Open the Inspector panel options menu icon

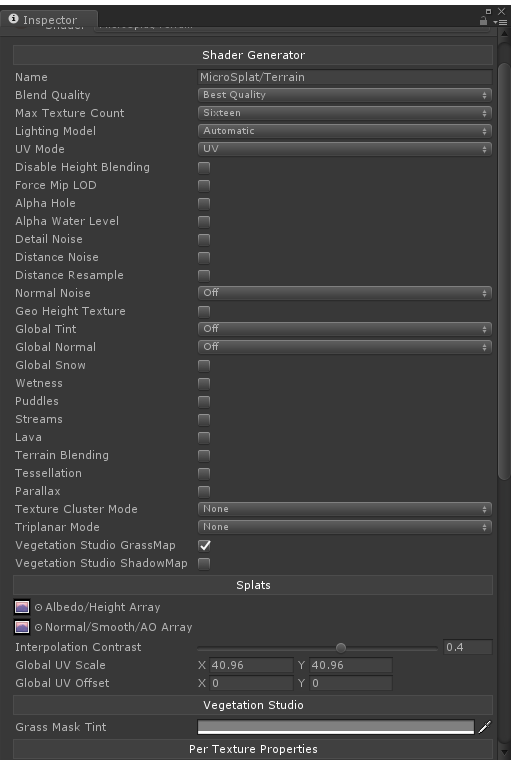point(500,22)
